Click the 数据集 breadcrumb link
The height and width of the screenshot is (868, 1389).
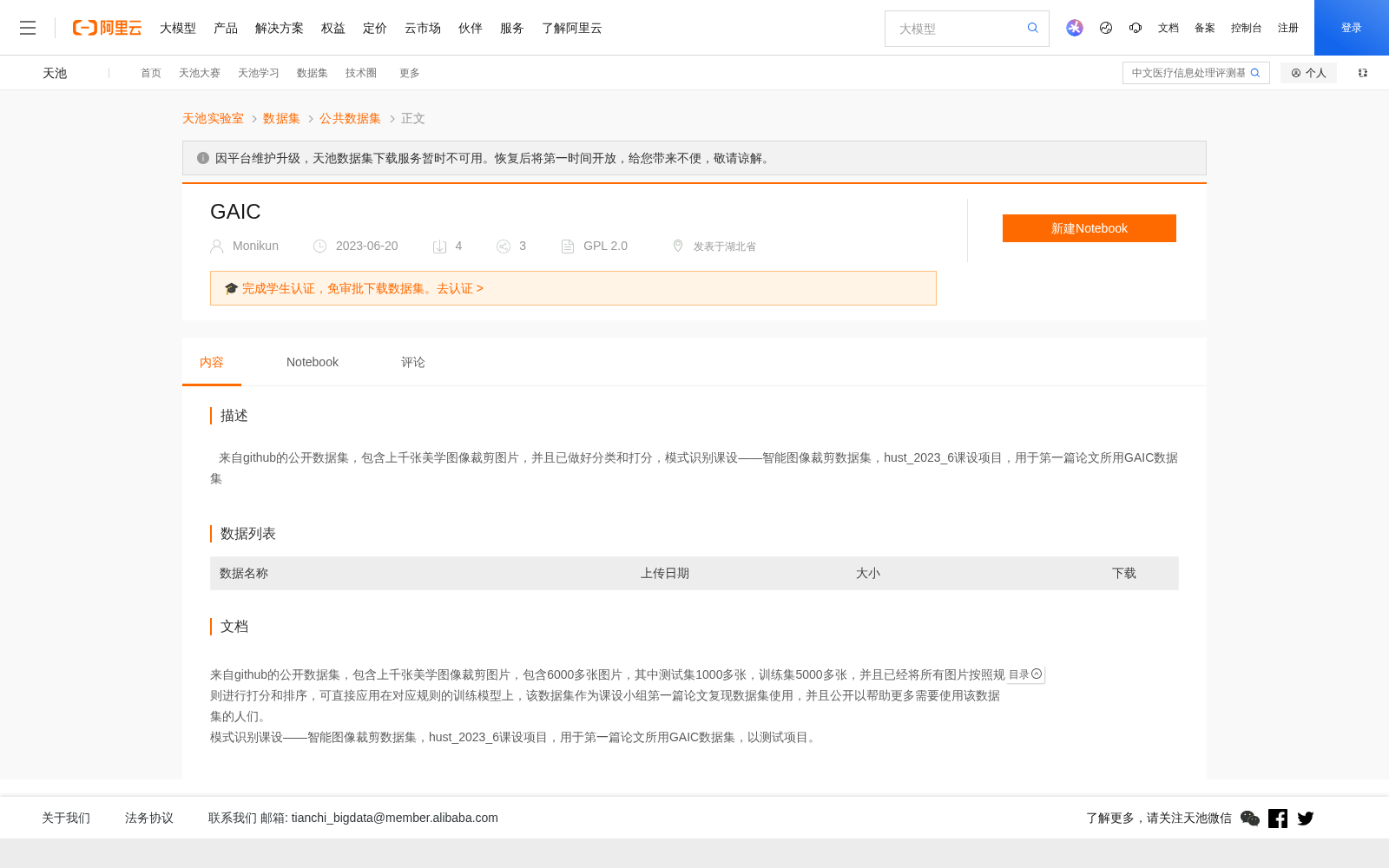click(281, 118)
